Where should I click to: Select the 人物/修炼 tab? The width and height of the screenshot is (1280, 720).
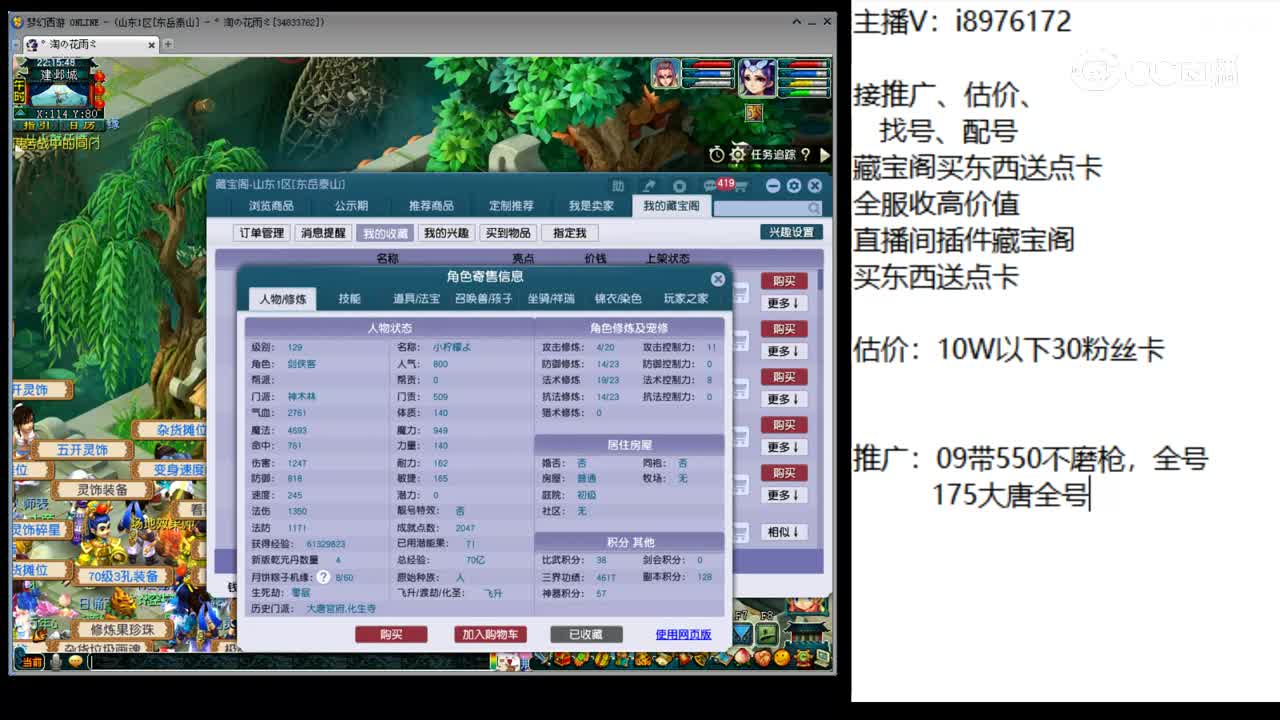click(x=283, y=299)
